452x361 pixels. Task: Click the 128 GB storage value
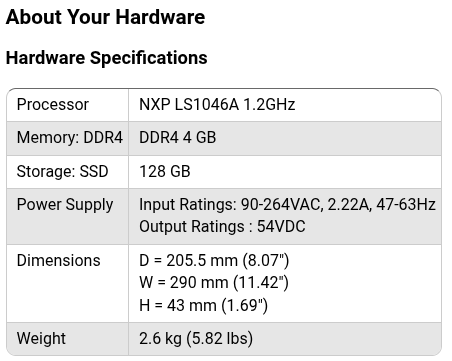tap(165, 172)
